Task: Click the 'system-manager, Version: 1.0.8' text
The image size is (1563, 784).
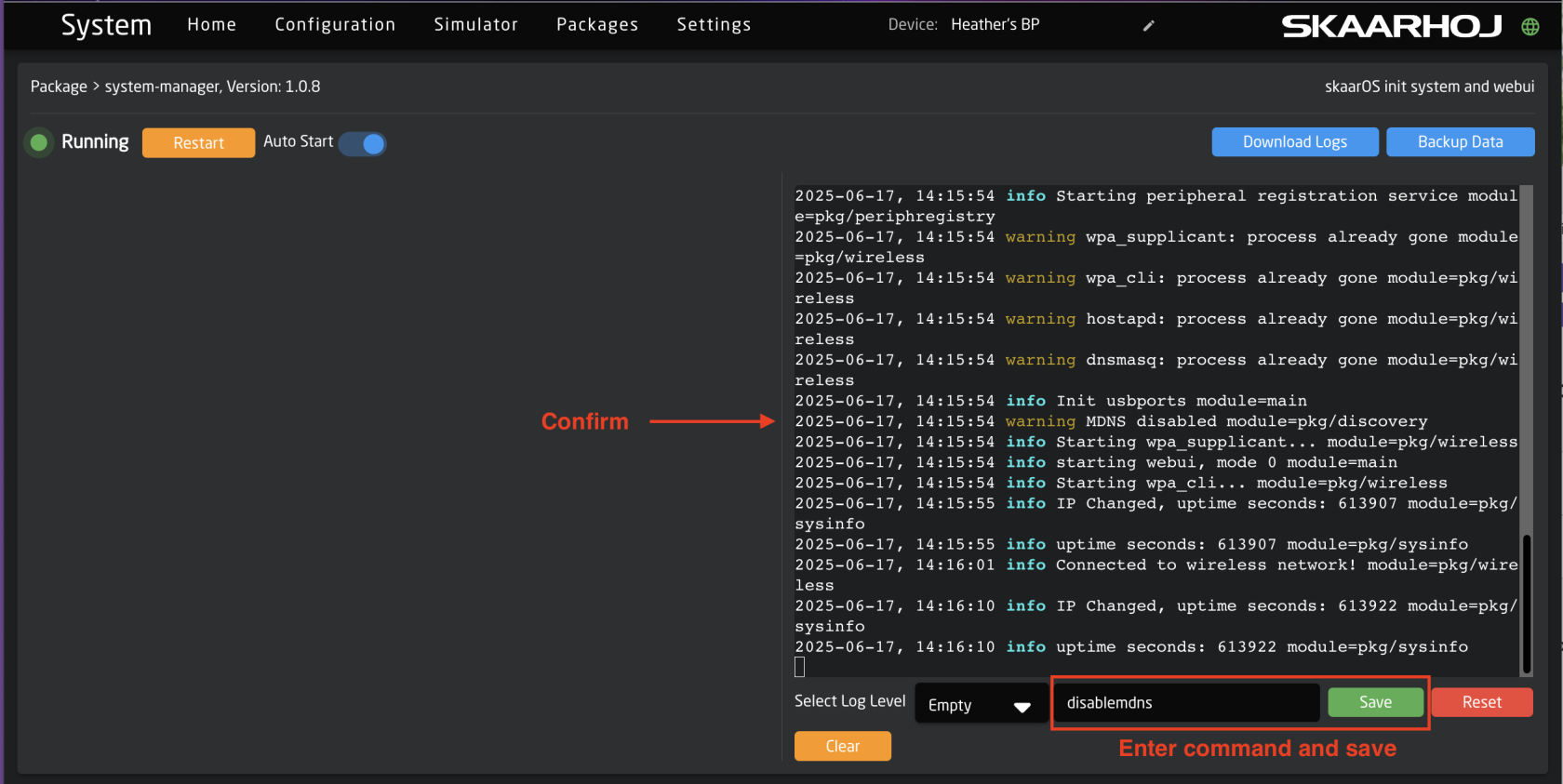Action: tap(212, 86)
